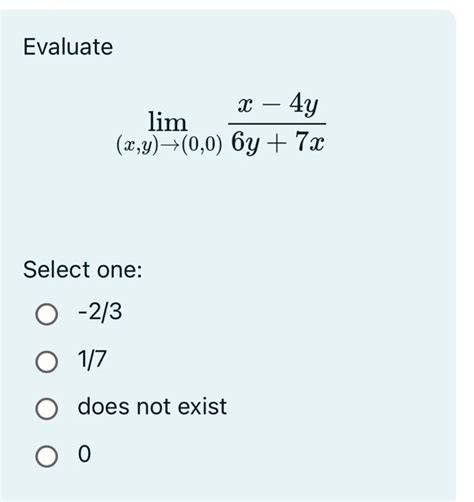Click the 'Evaluate' question heading
Screen dimensions: 474x502
point(68,47)
